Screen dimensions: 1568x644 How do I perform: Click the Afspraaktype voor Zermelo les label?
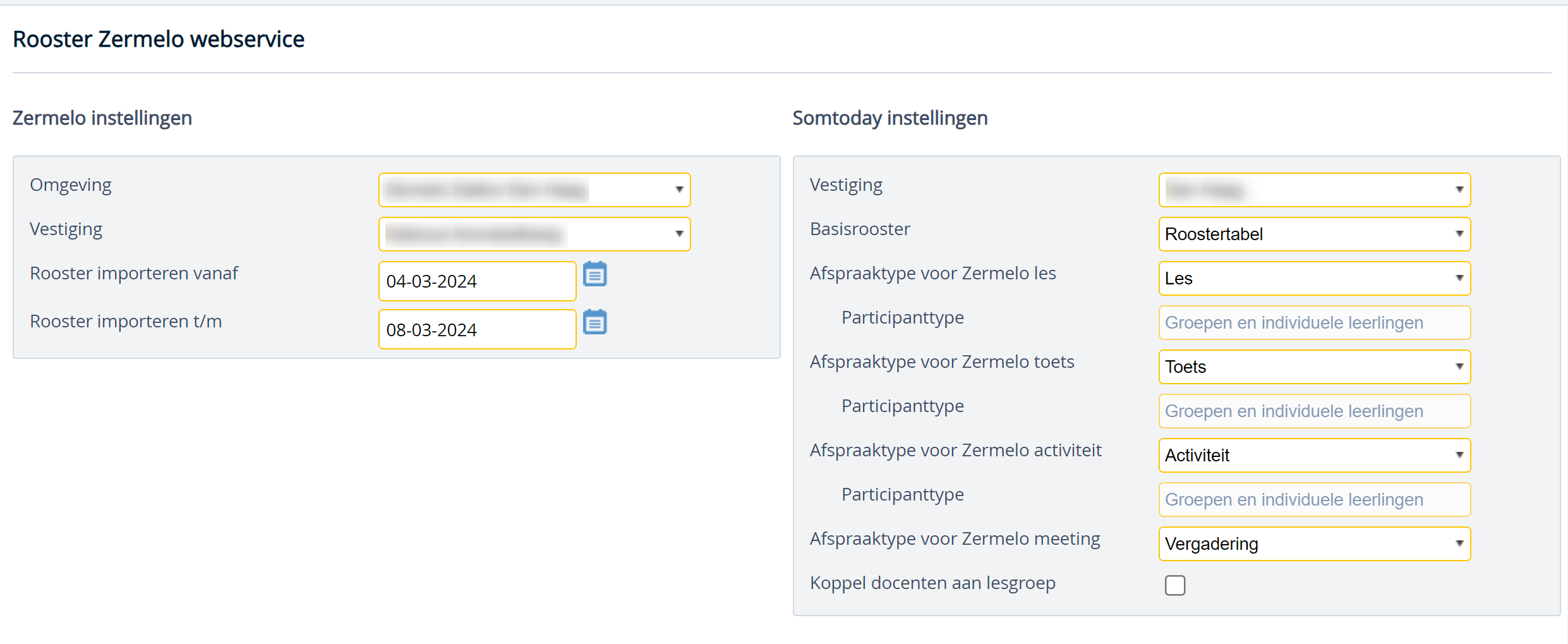[x=933, y=273]
